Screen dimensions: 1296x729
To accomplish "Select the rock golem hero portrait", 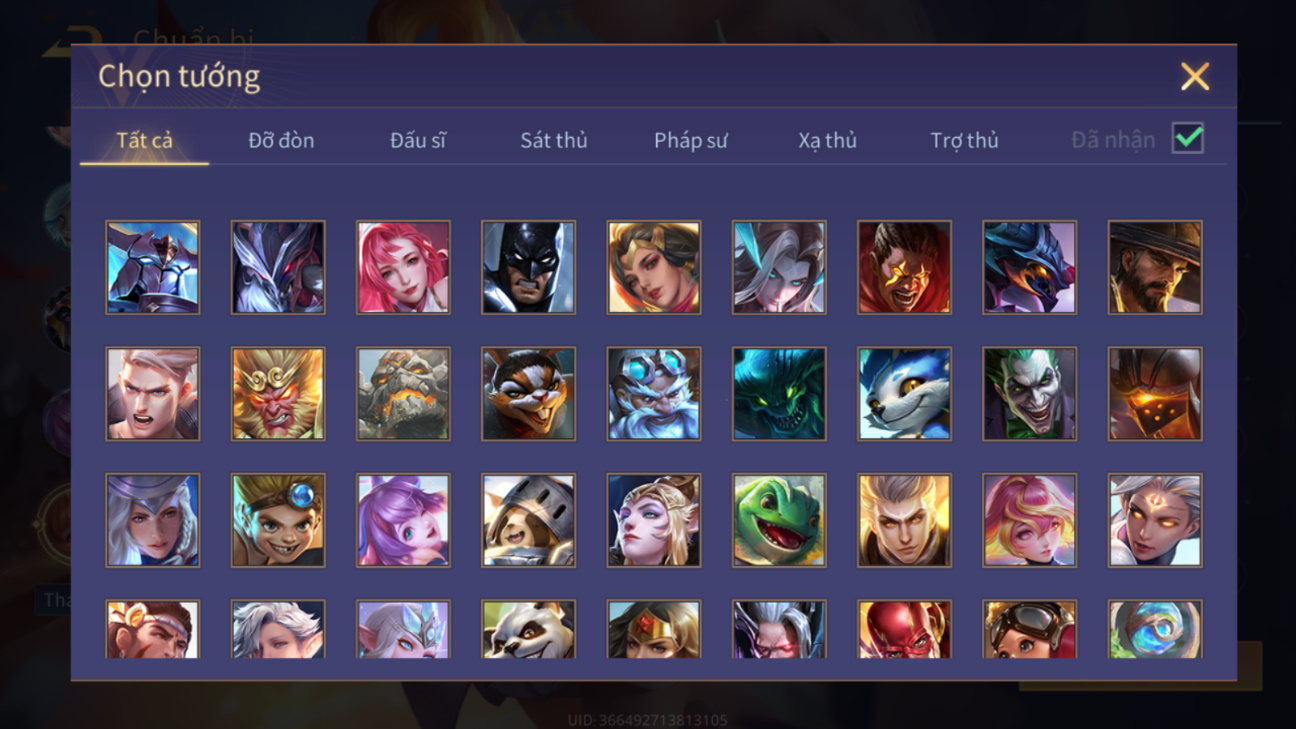I will 403,394.
